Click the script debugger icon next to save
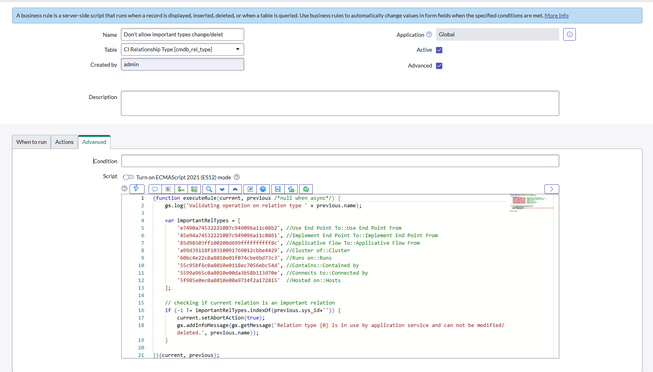 click(291, 189)
